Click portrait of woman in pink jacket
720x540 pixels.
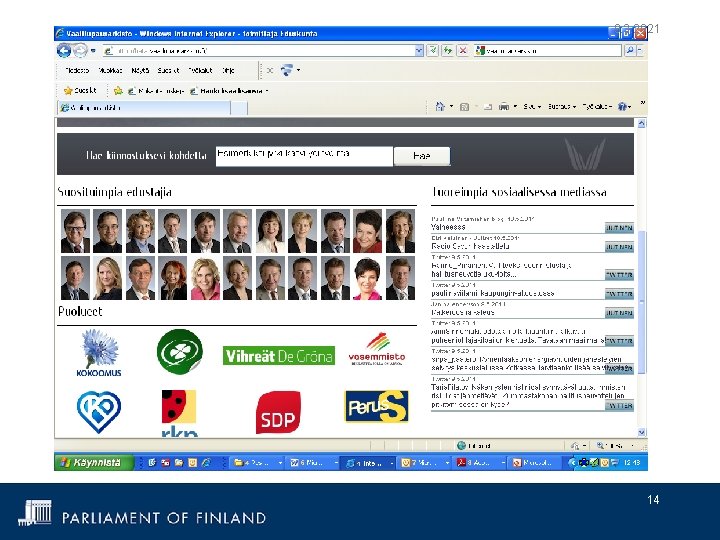pyautogui.click(x=205, y=278)
